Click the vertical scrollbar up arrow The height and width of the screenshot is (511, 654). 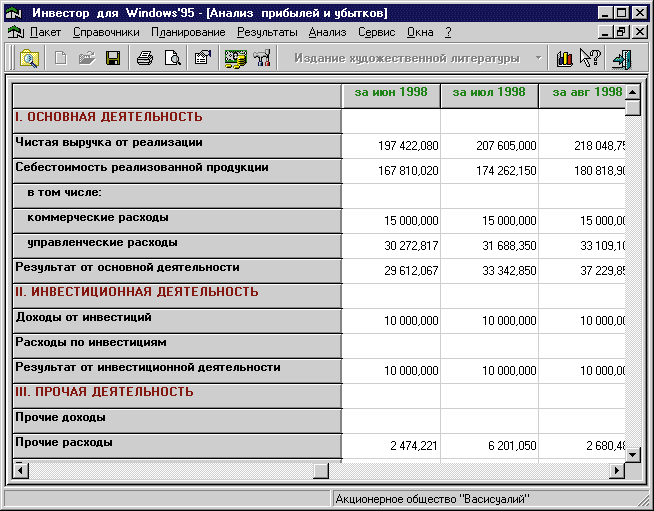tap(633, 91)
